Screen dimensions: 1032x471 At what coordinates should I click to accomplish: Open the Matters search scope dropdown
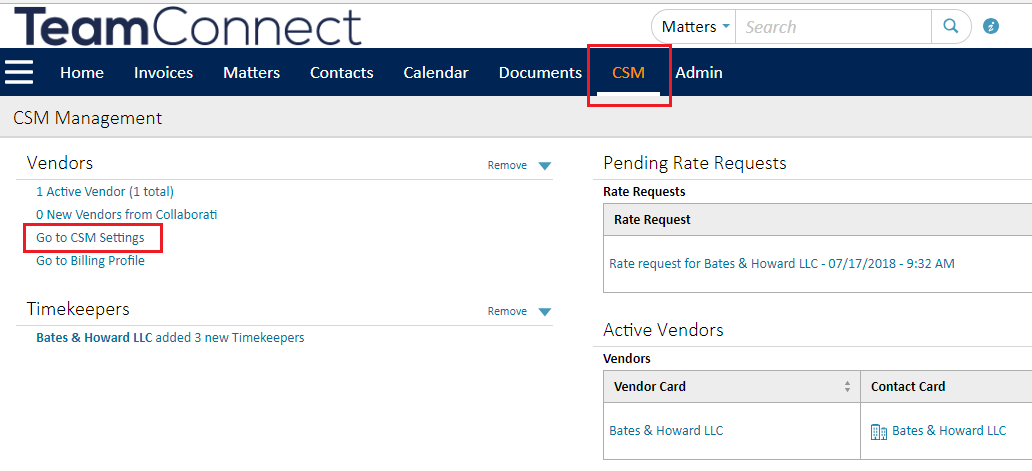[694, 26]
